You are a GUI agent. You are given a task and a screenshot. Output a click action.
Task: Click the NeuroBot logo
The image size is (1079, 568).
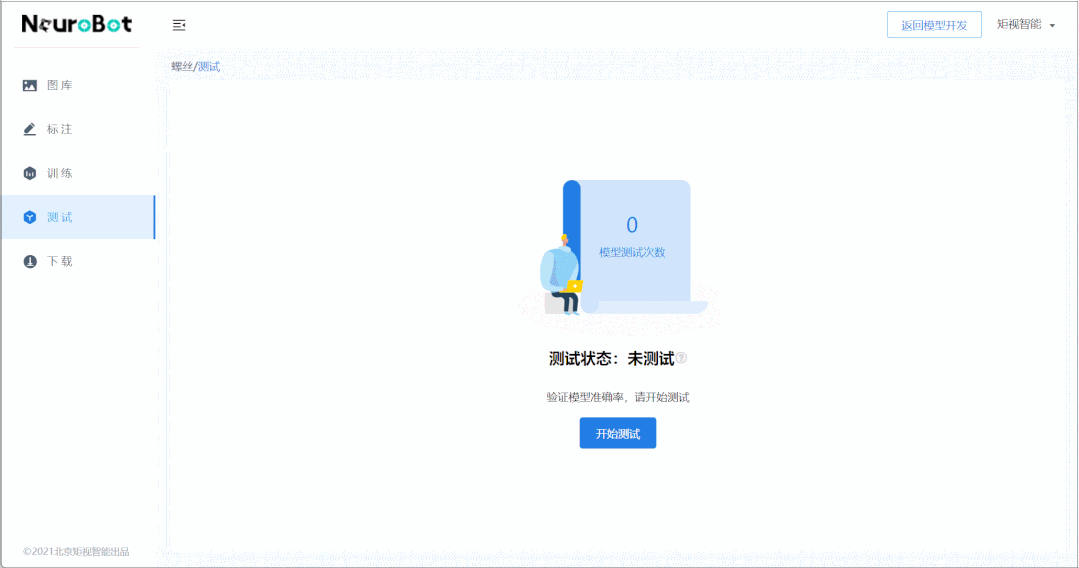(x=76, y=24)
